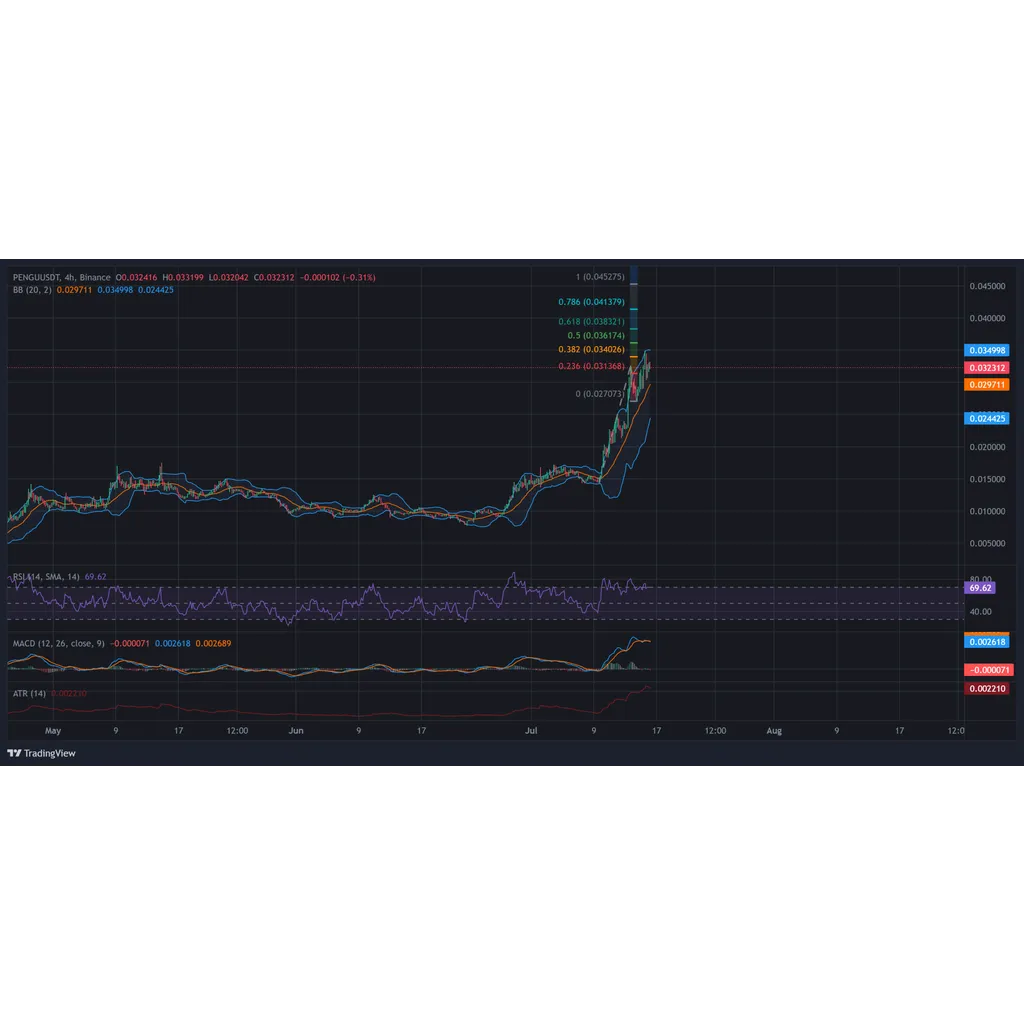Click the 0.045000 price scale label
Viewport: 1024px width, 1024px height.
click(987, 286)
